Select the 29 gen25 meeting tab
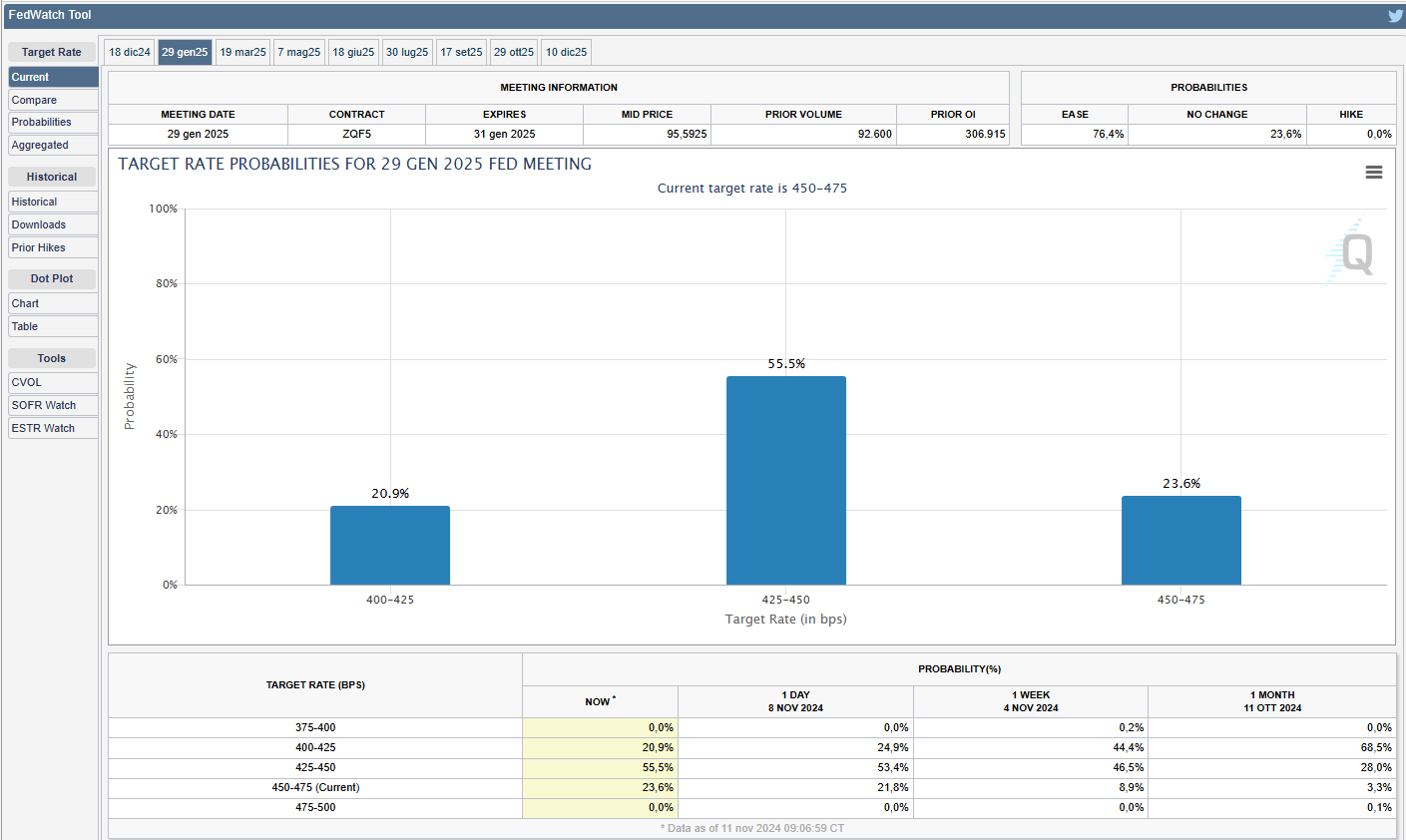1406x840 pixels. click(185, 52)
